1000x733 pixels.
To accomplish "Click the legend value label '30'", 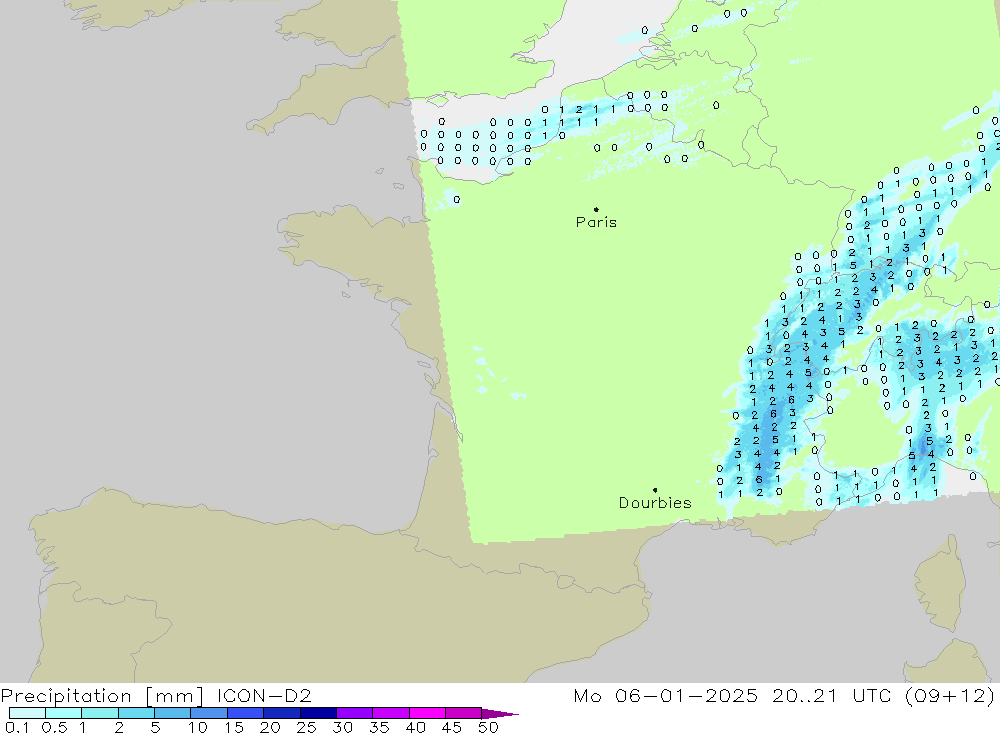I will coord(342,727).
